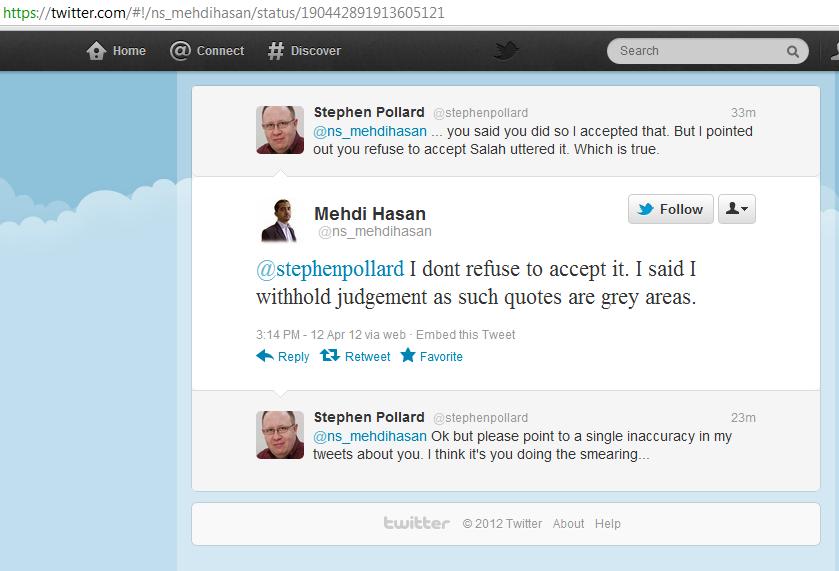
Task: Click the @ns_mehdihasan mention in bottom reply
Action: pyautogui.click(x=370, y=436)
